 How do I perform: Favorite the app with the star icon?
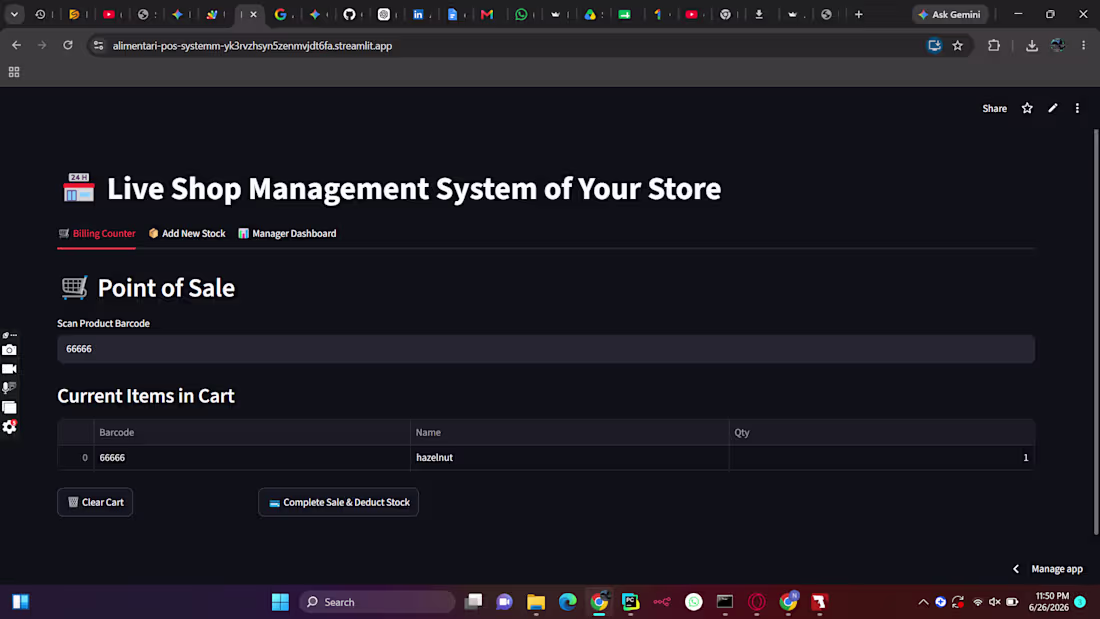click(1027, 108)
